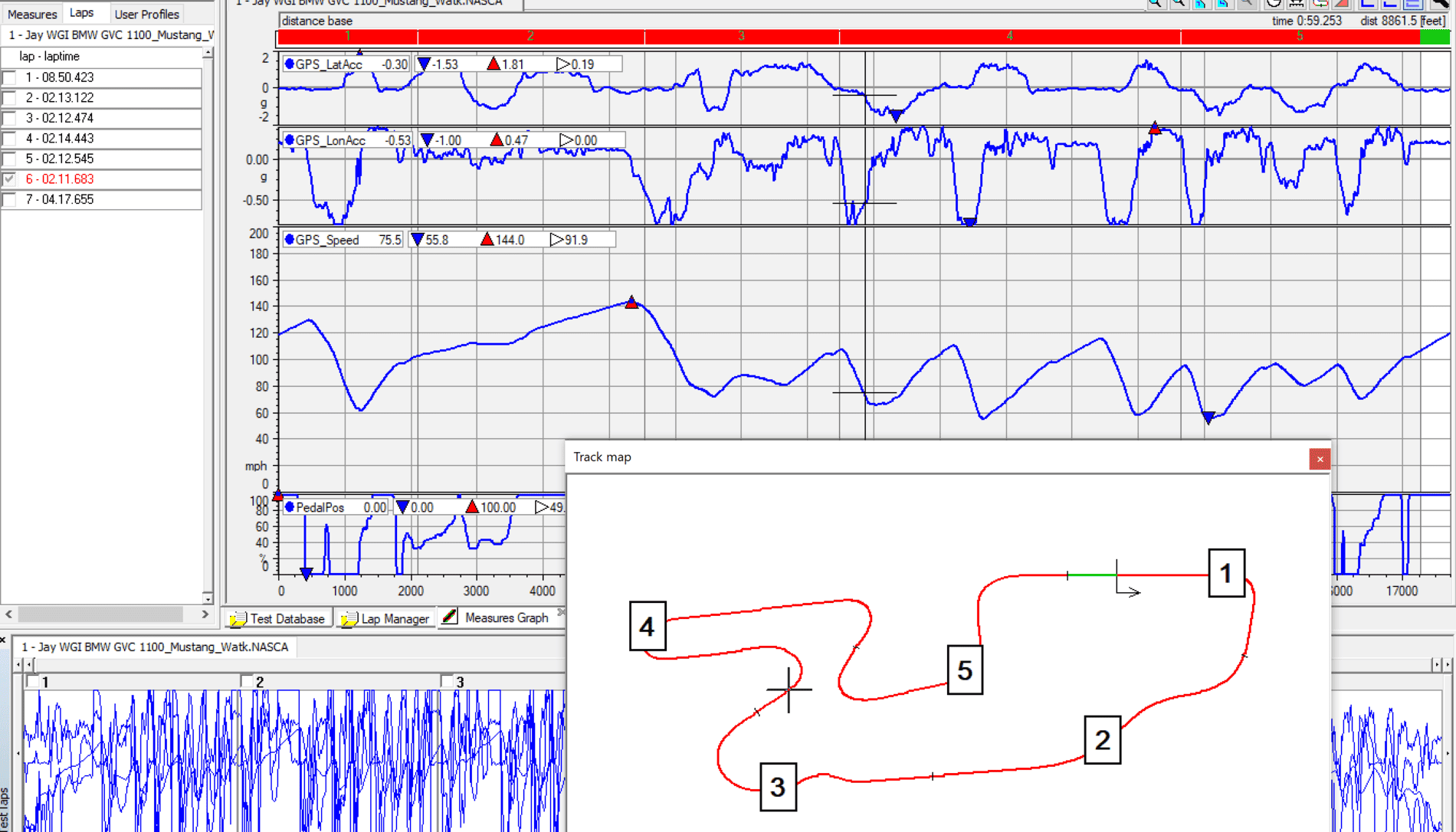Viewport: 1456px width, 832px height.
Task: Check lap 7 - 04.17.655 checkbox
Action: click(9, 199)
